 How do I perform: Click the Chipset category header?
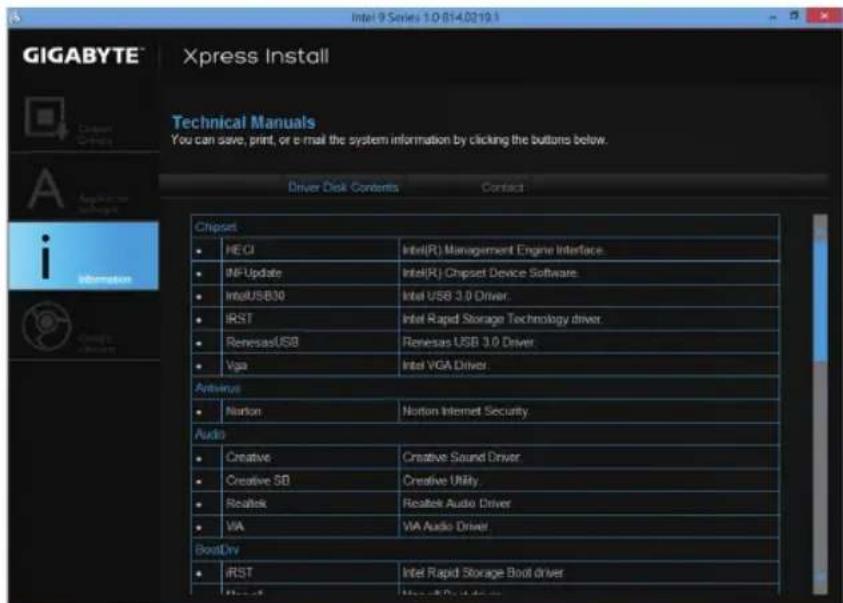click(x=216, y=227)
